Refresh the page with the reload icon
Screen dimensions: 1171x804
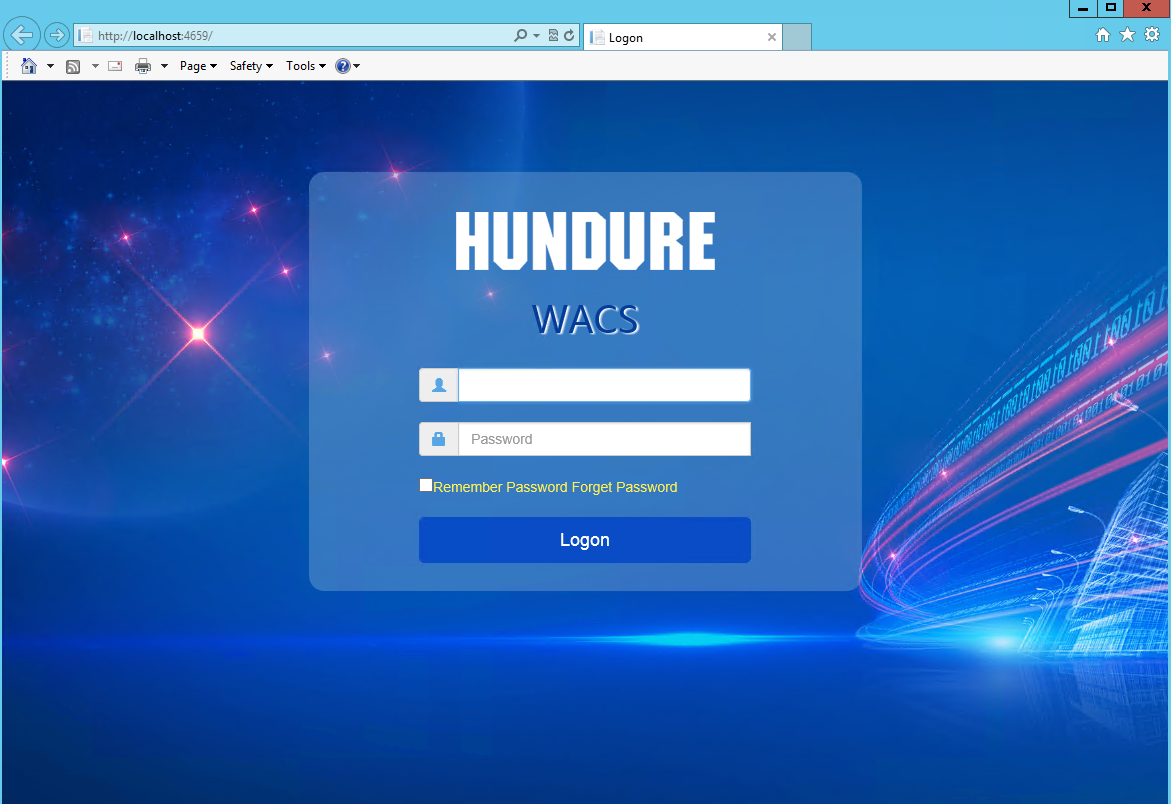point(569,36)
